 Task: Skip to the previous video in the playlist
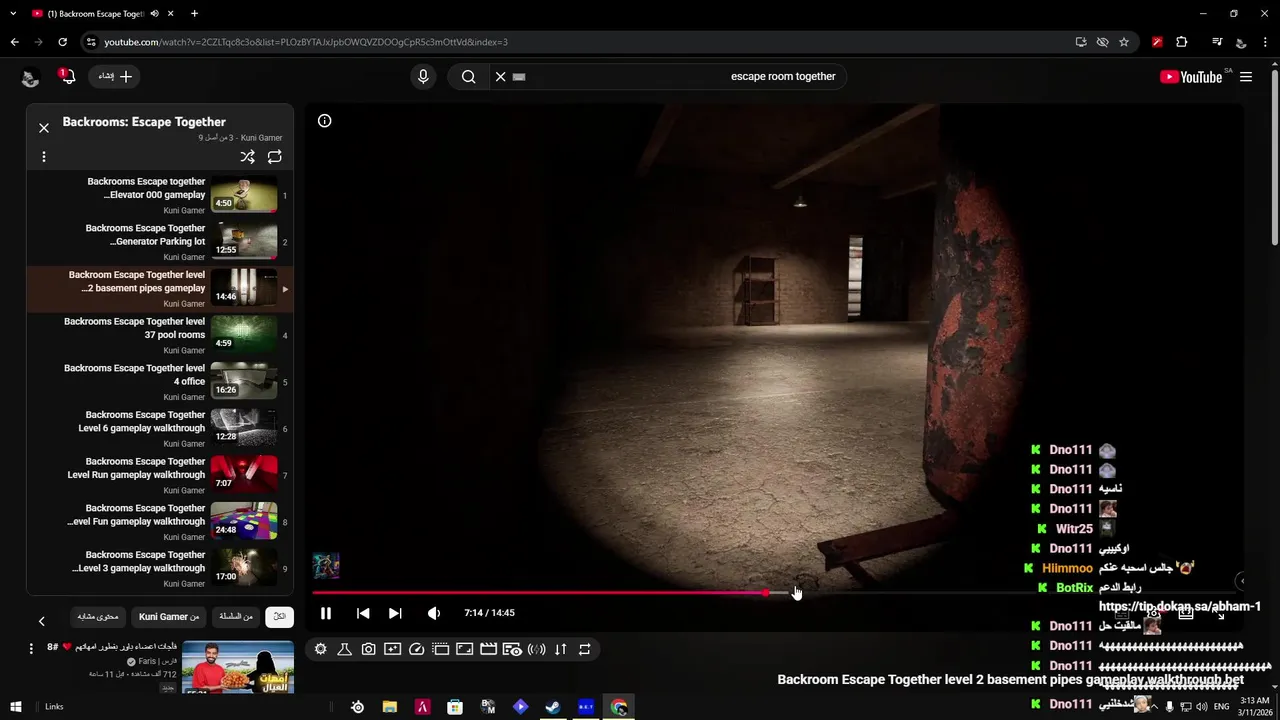coord(363,613)
